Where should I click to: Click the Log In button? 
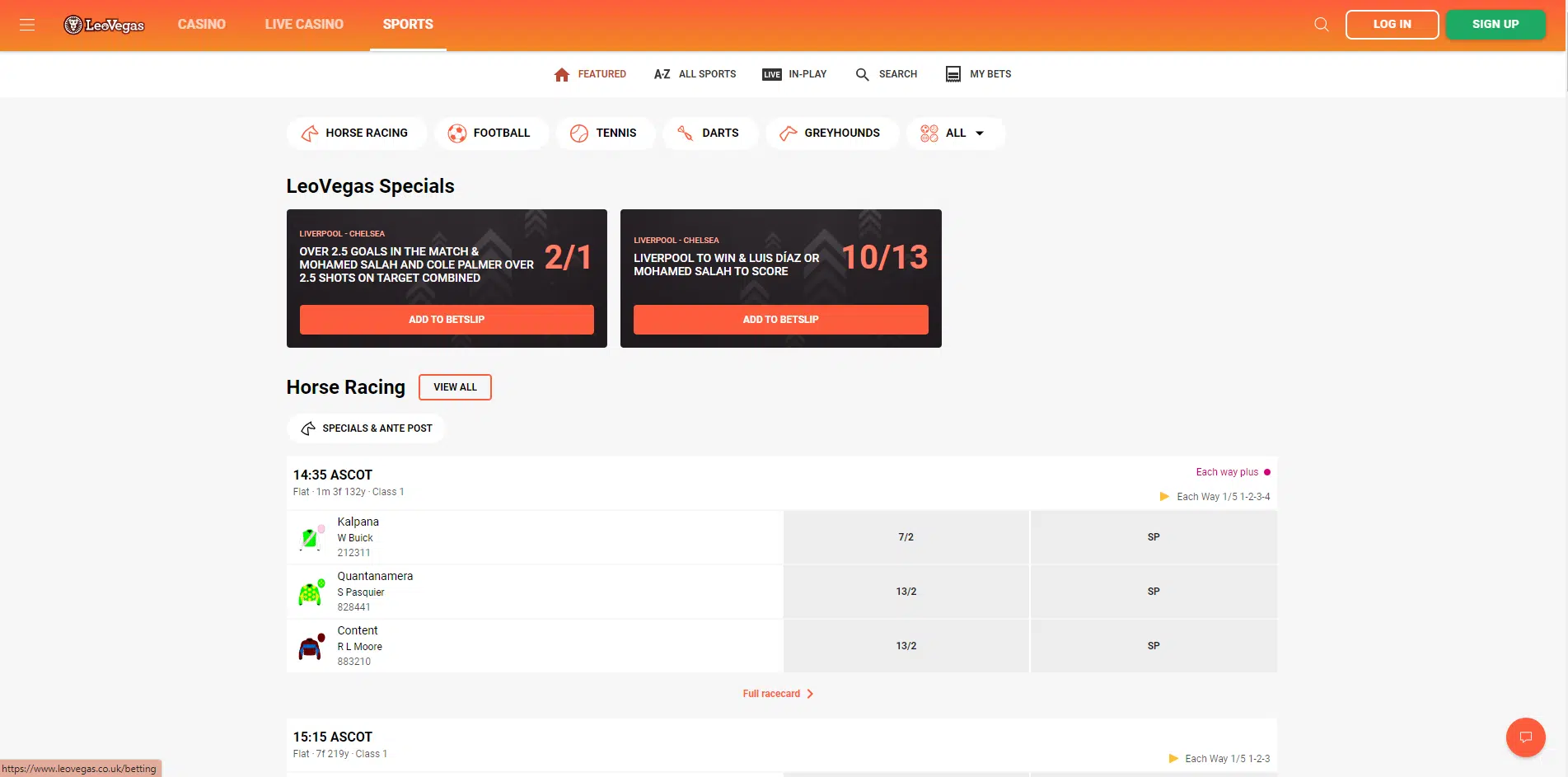pos(1392,25)
